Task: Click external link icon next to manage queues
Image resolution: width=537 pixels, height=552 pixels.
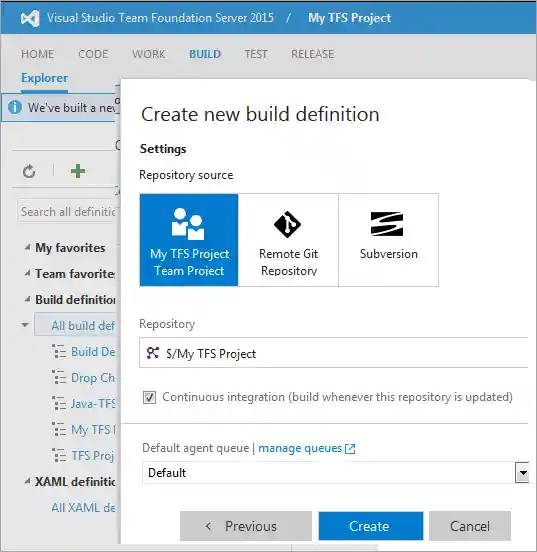Action: pos(350,448)
